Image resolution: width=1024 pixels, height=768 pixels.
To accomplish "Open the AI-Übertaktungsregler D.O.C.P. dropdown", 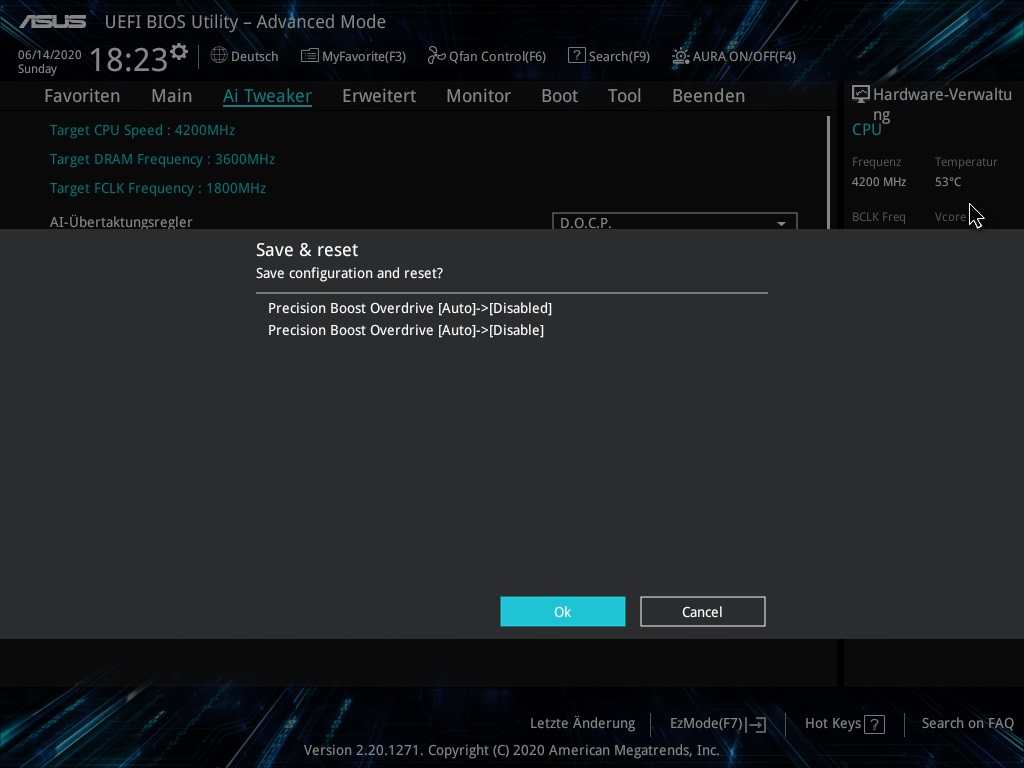I will click(675, 221).
